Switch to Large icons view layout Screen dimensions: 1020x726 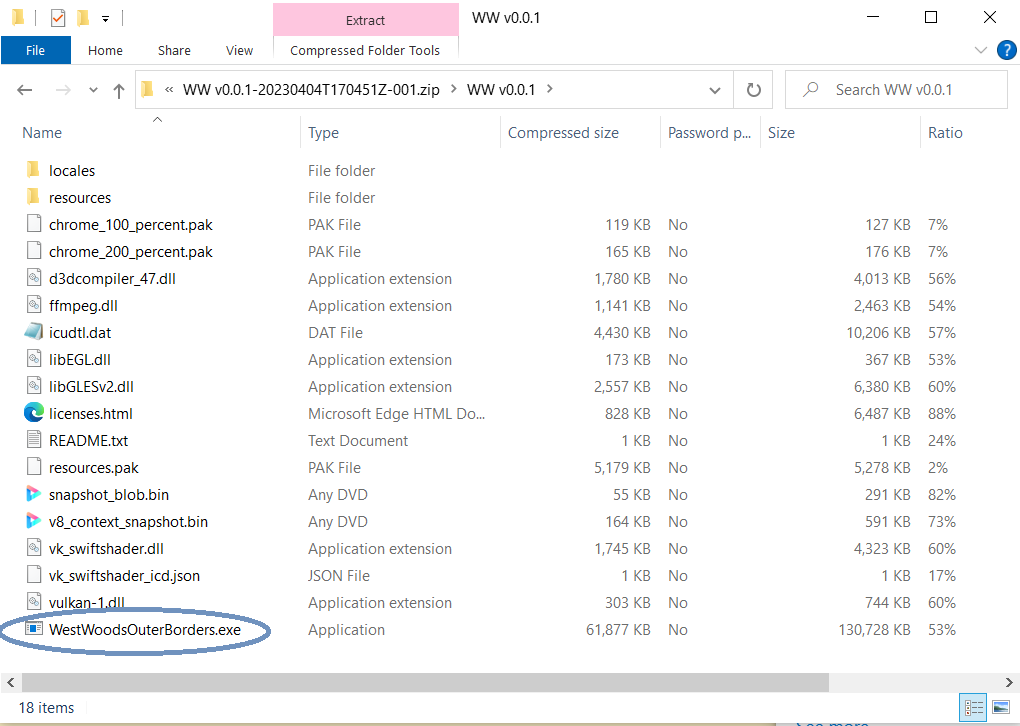click(1001, 707)
